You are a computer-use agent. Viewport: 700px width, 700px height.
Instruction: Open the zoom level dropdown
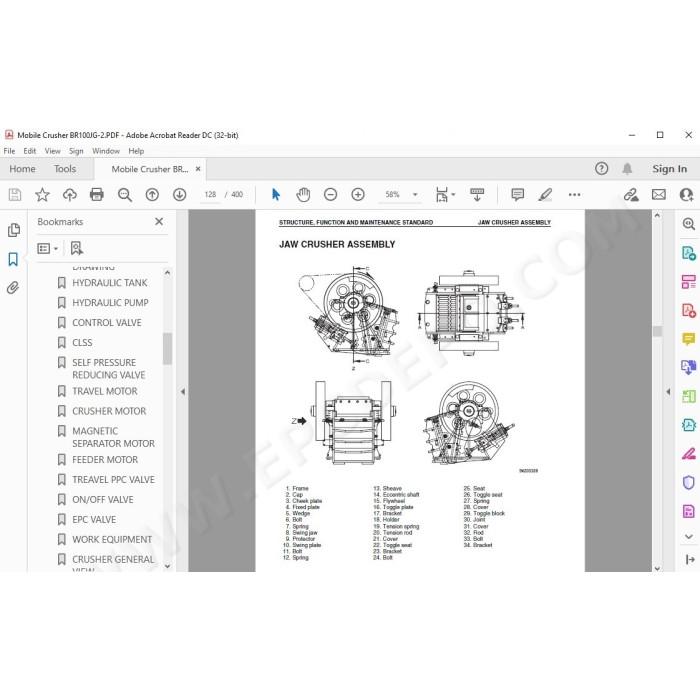coord(415,195)
